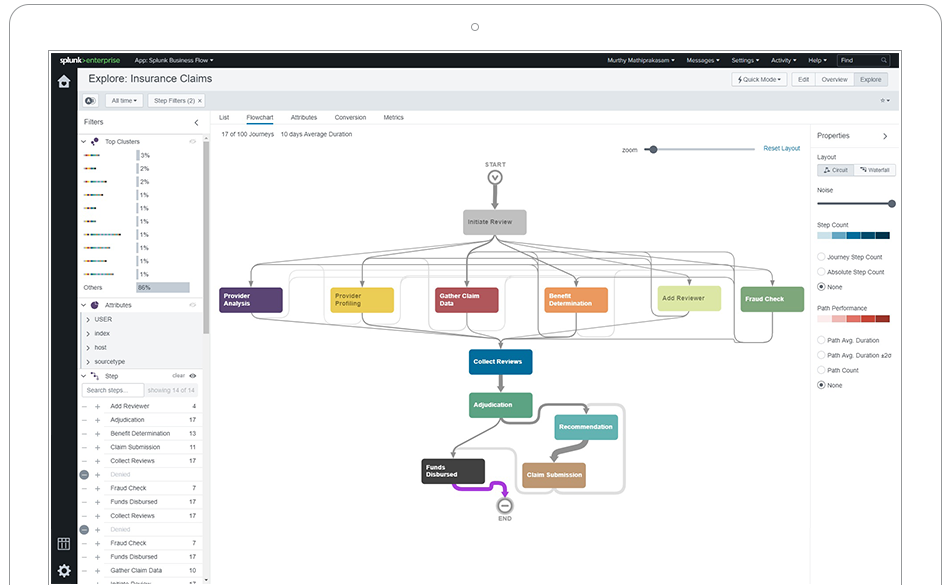The image size is (950, 586).
Task: Open the Messages menu
Action: click(x=703, y=60)
